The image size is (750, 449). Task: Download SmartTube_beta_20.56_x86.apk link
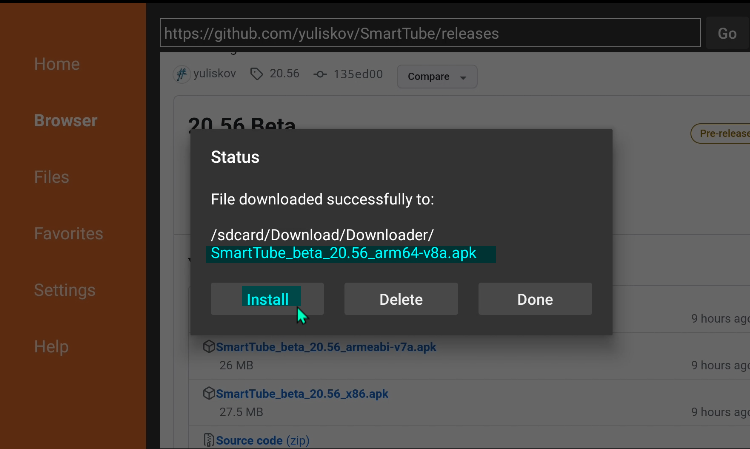302,394
